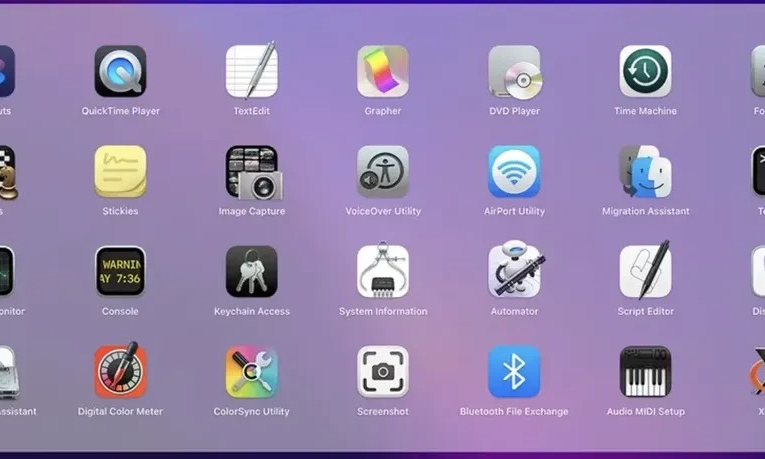Open the ColorSync Utility tools icon

252,371
